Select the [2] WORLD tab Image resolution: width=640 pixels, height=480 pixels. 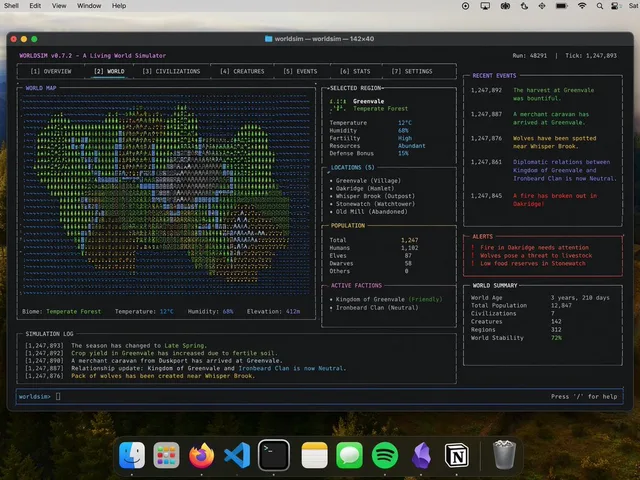109,71
